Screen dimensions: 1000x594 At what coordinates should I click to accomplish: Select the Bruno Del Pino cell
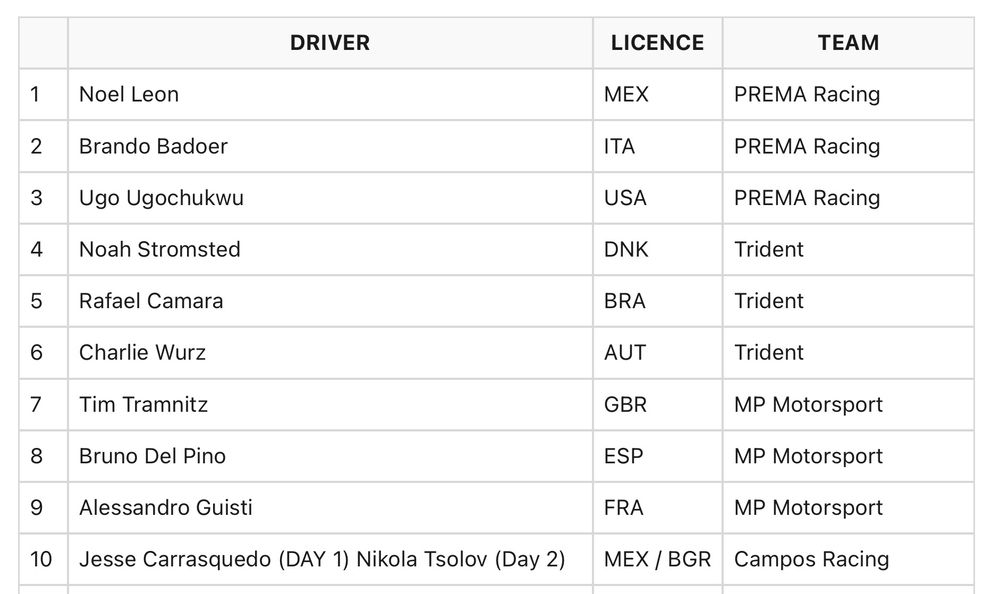coord(152,456)
